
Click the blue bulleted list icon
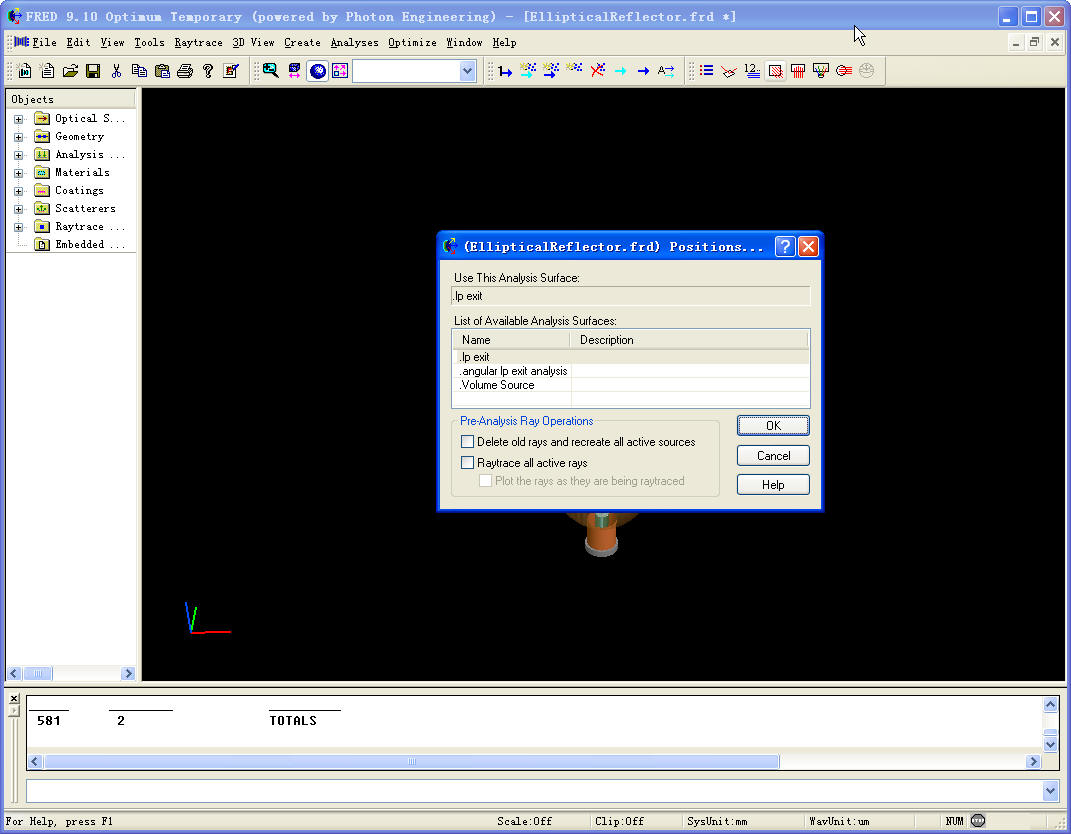[706, 70]
